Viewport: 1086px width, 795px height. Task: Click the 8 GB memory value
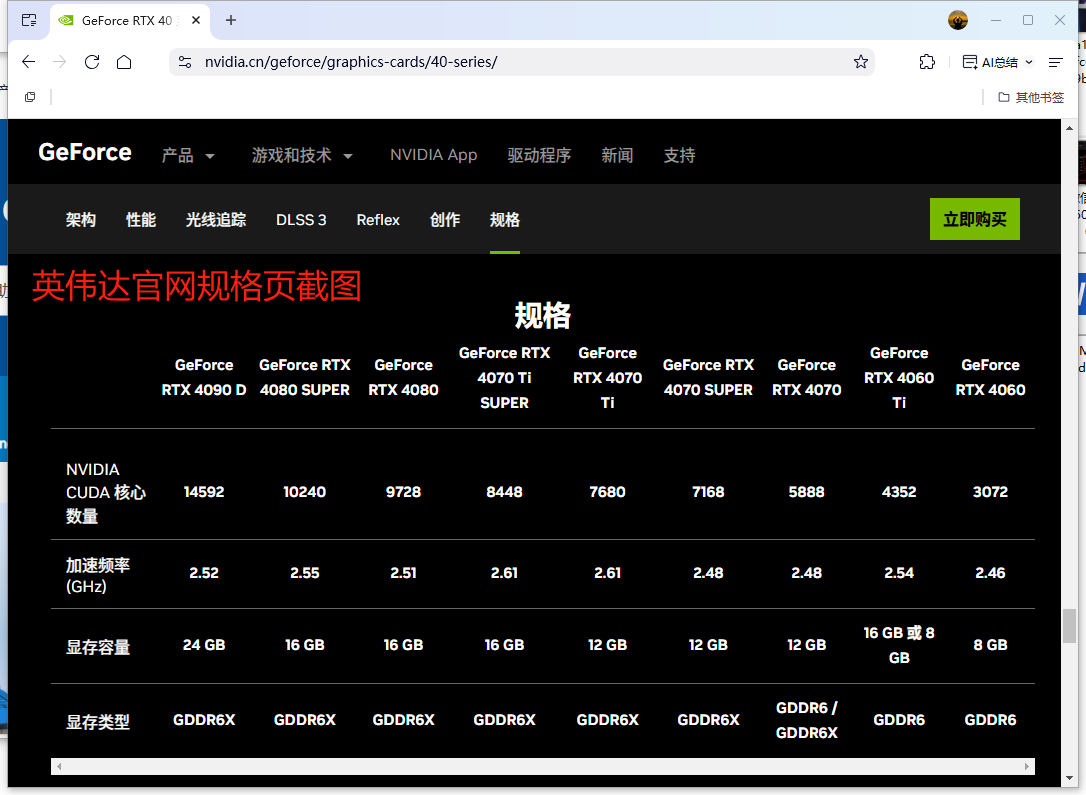(990, 645)
